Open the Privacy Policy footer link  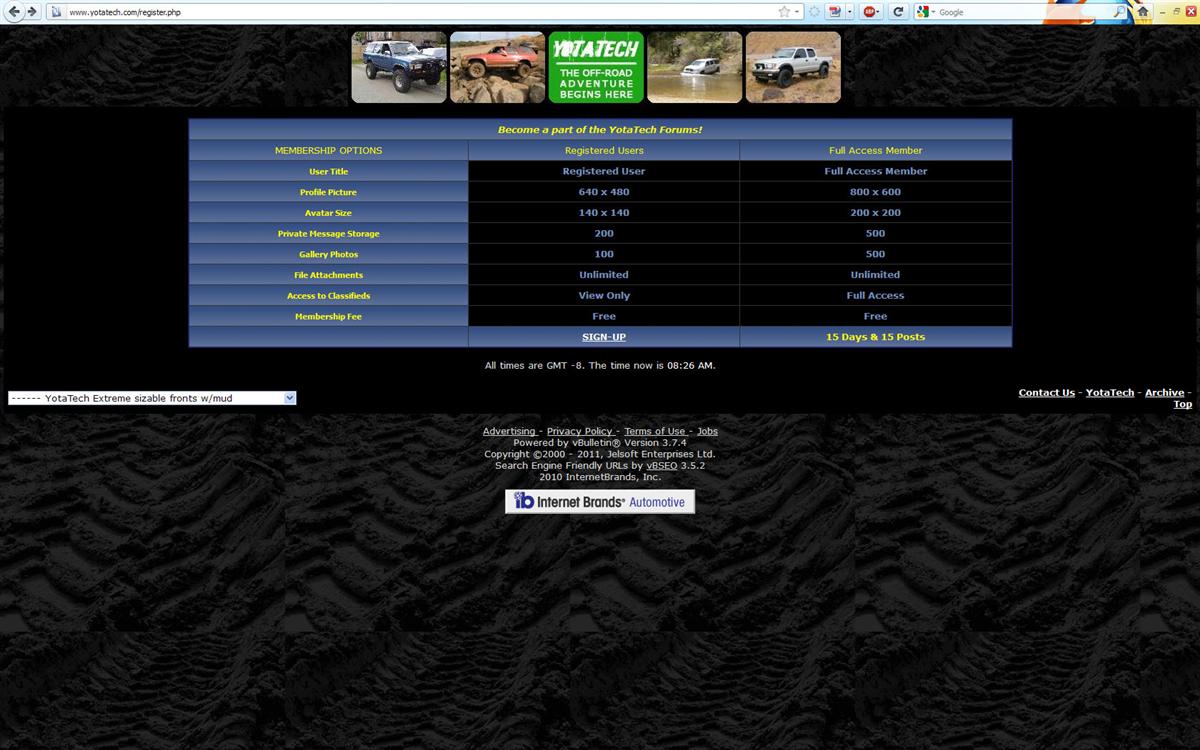point(579,431)
